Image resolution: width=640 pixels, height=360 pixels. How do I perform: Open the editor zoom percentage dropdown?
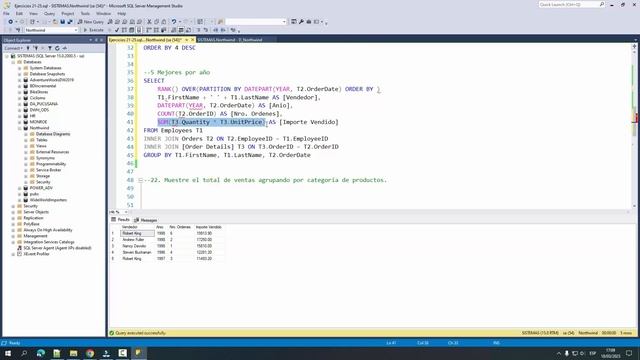click(x=126, y=212)
